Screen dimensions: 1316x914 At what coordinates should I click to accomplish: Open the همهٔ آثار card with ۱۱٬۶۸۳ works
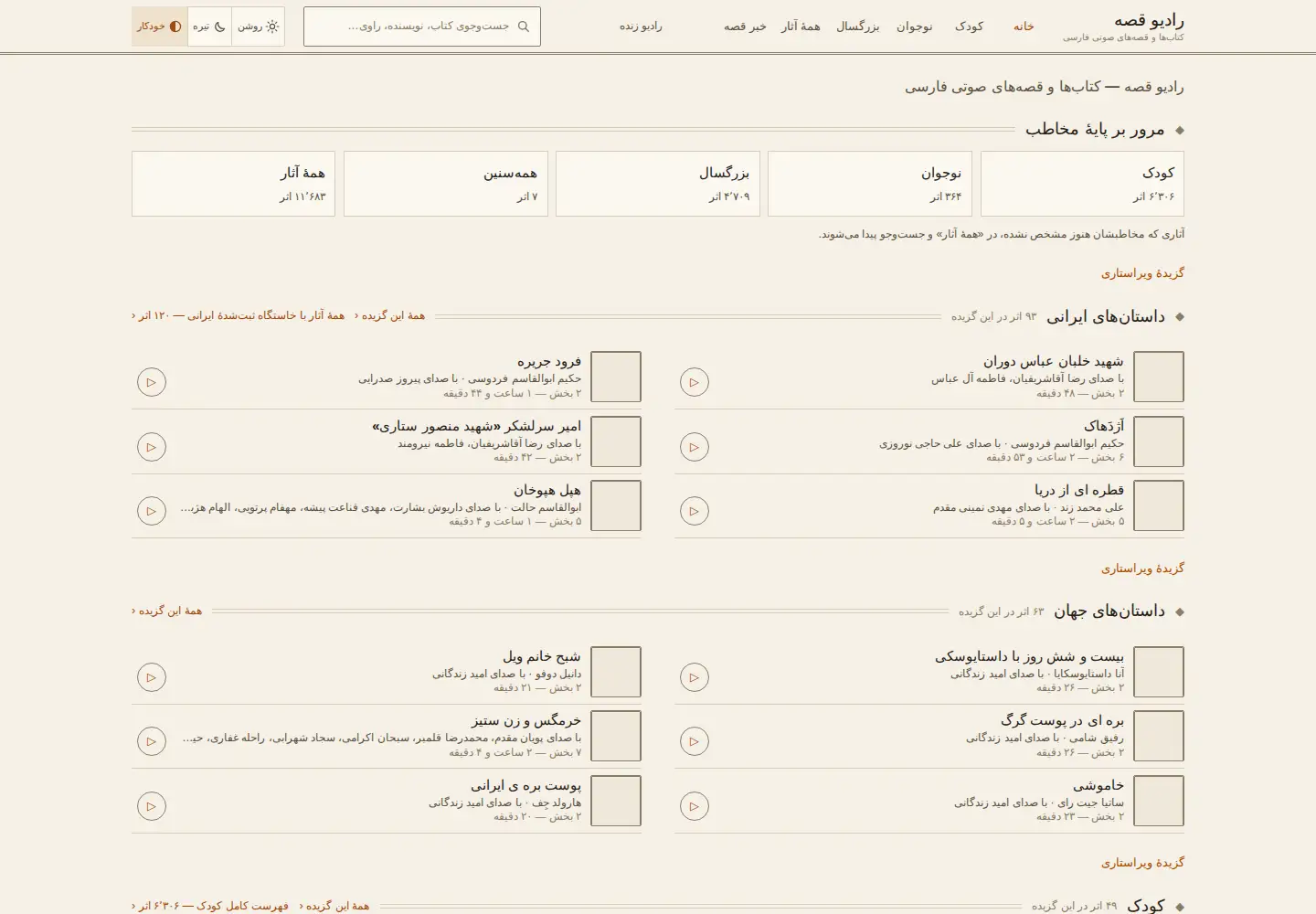234,184
